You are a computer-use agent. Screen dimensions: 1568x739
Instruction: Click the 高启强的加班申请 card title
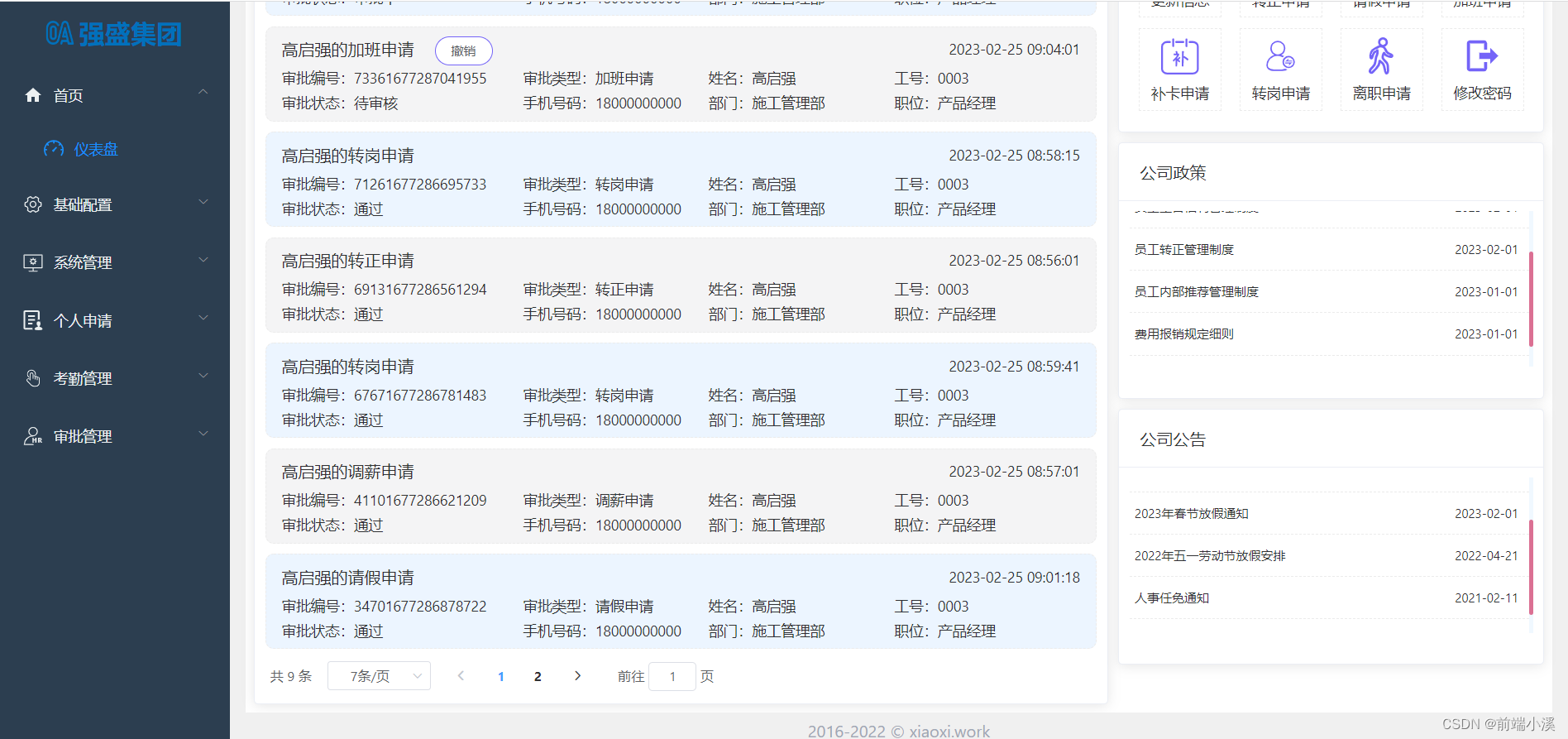pyautogui.click(x=347, y=50)
